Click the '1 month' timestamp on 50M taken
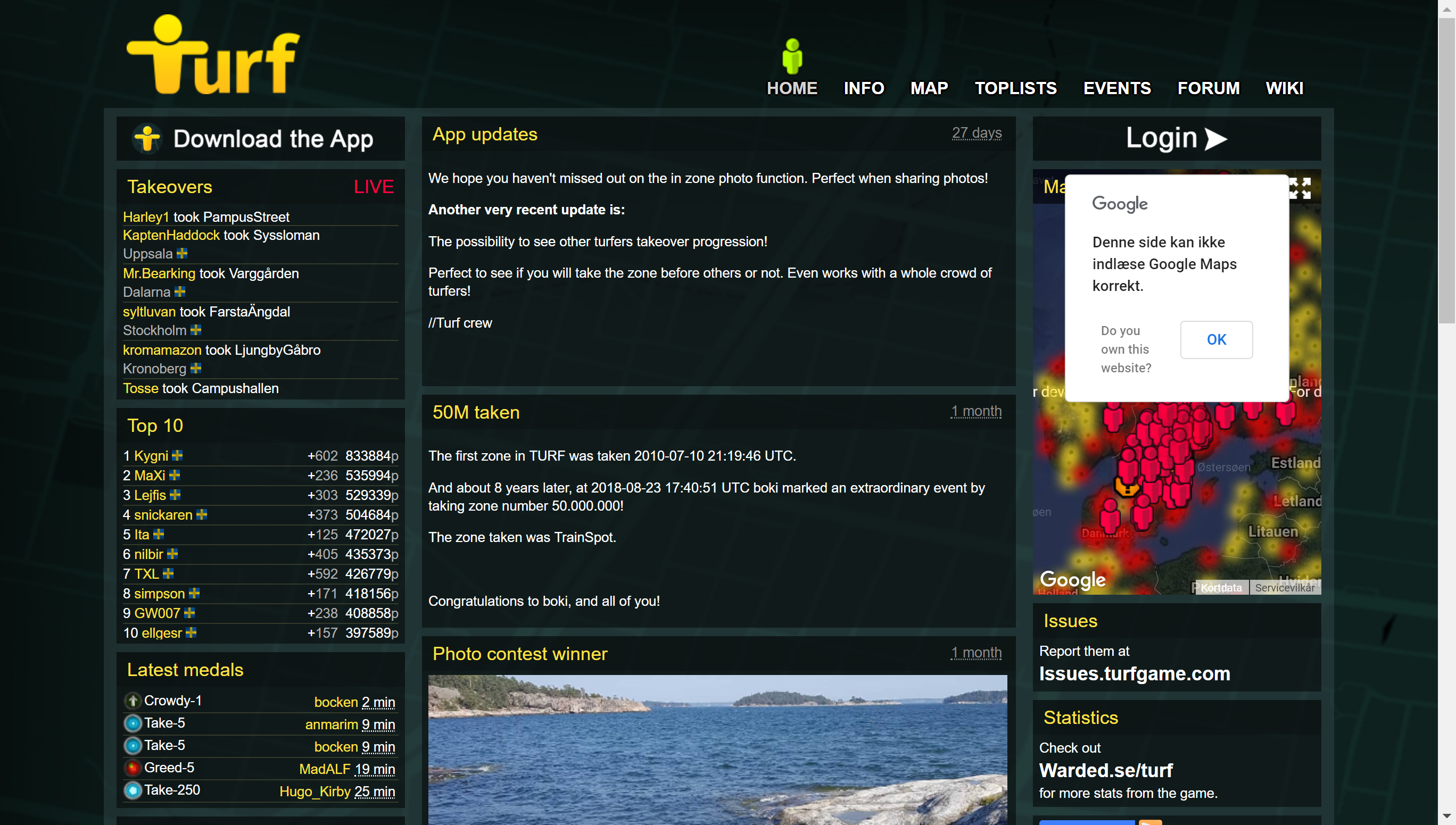The image size is (1456, 825). [x=975, y=411]
